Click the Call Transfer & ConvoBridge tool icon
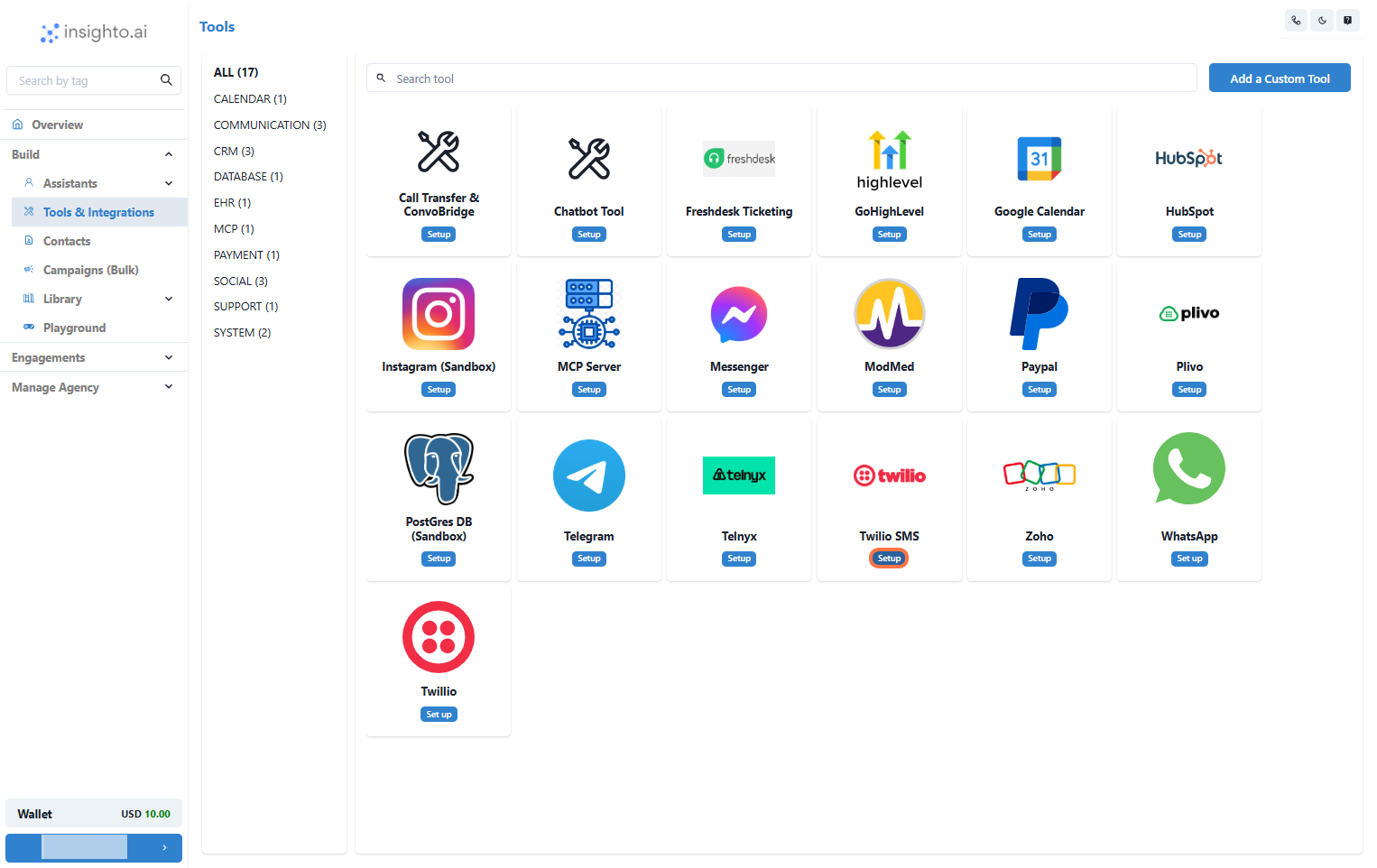Screen dimensions: 1377x868 439,152
